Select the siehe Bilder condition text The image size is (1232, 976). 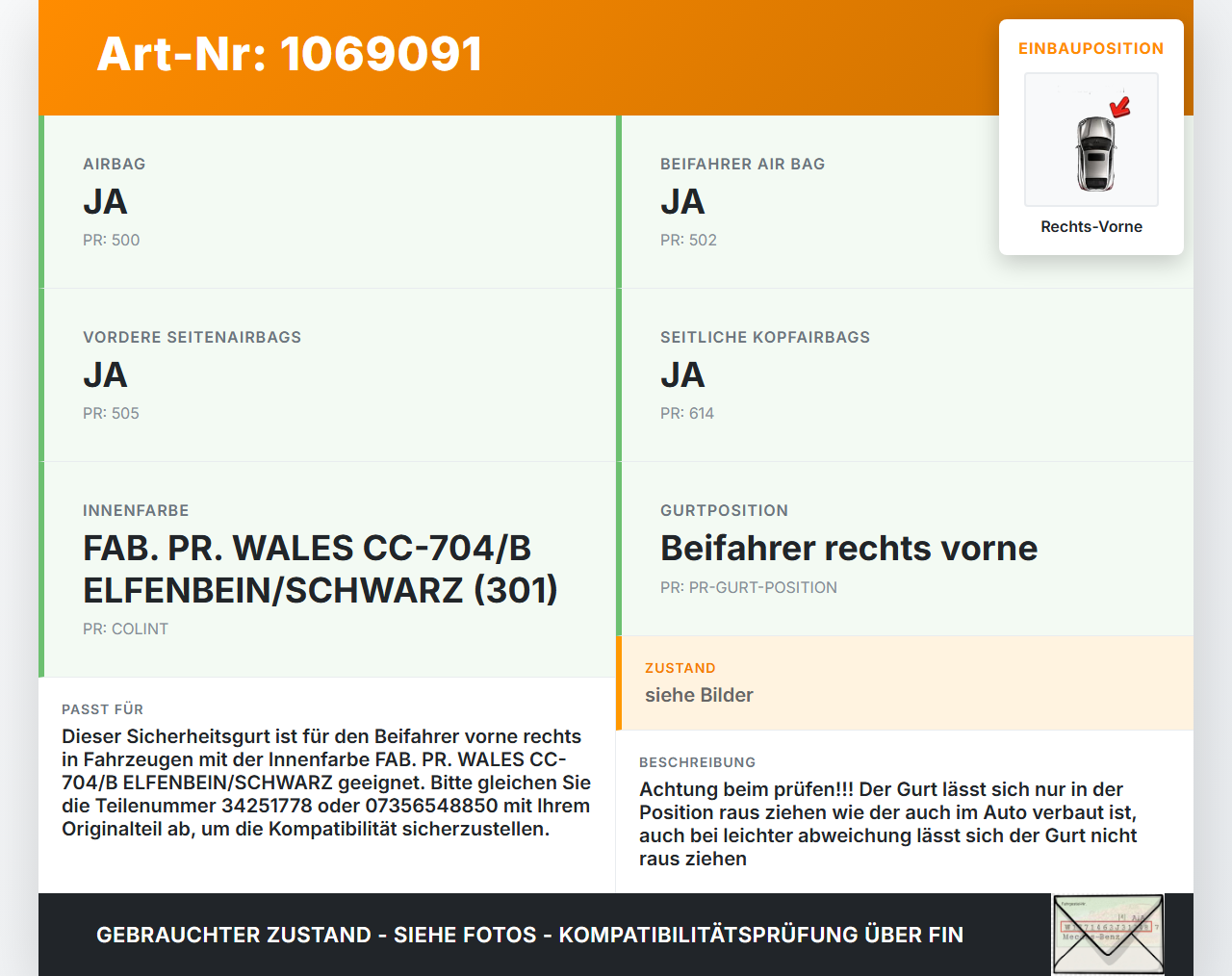pos(700,695)
